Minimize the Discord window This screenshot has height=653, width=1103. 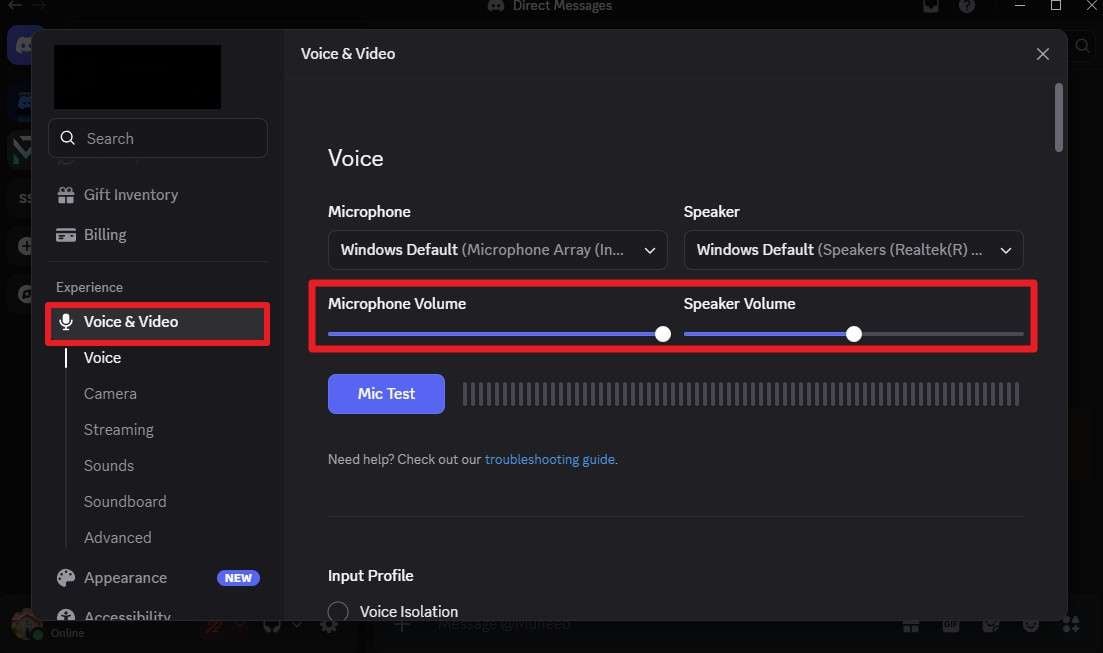tap(1019, 6)
